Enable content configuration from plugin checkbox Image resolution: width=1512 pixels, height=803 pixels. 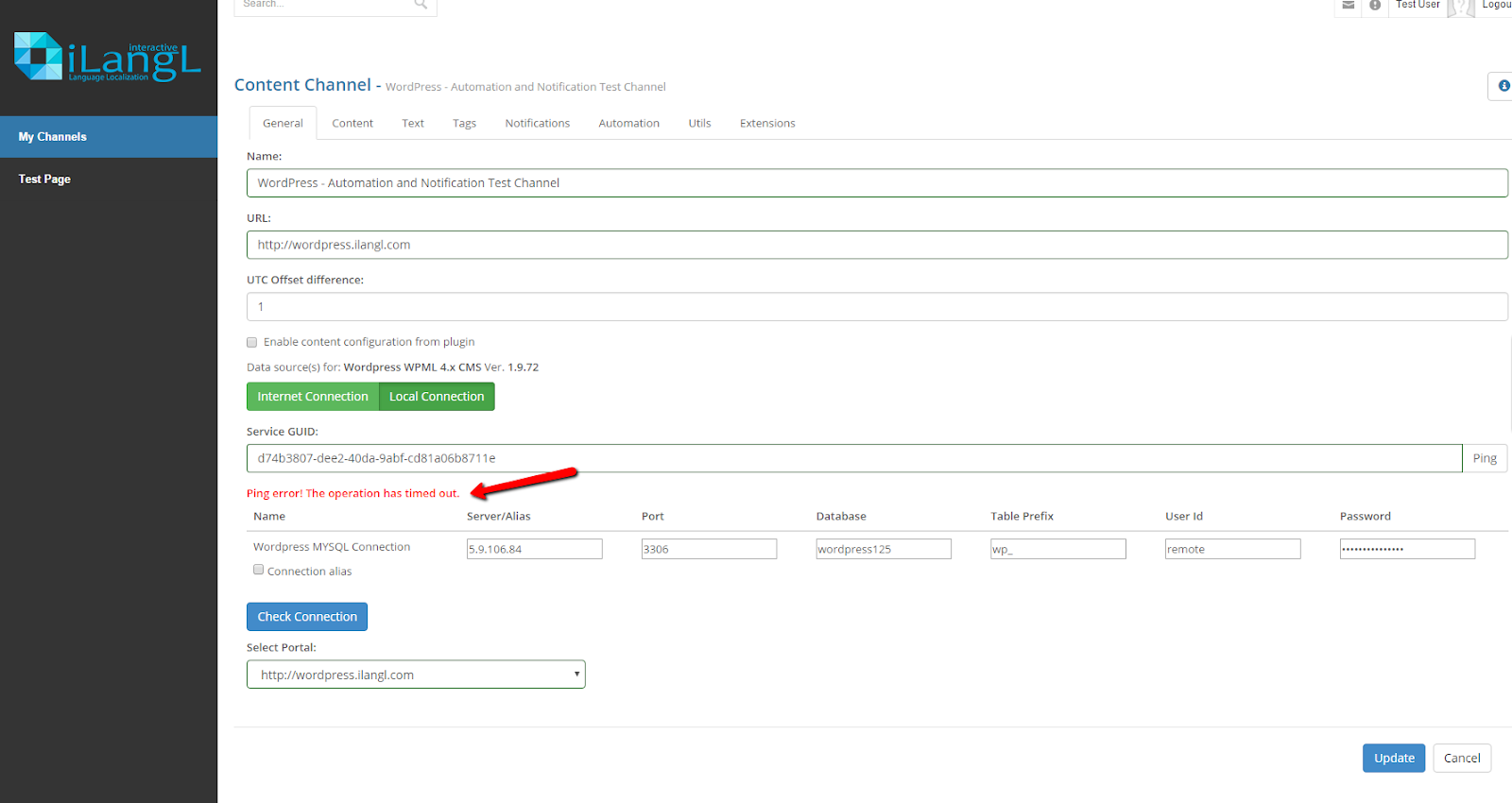coord(252,342)
